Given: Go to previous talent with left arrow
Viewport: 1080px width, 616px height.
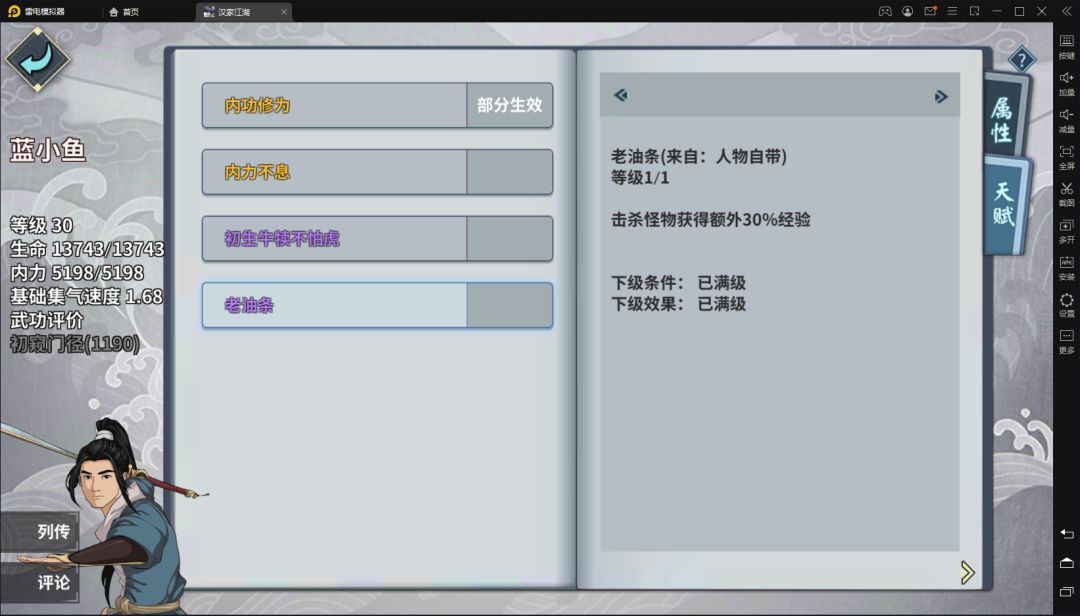Looking at the screenshot, I should click(x=621, y=95).
